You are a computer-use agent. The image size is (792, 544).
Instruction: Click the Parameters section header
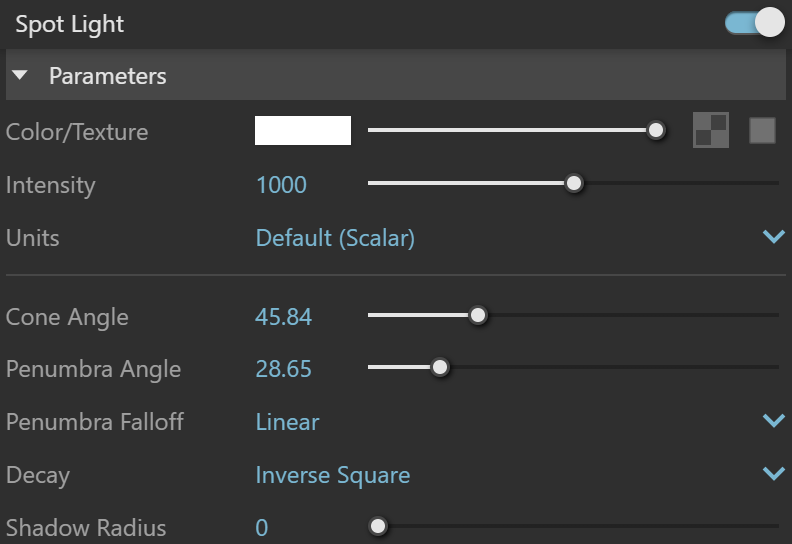(x=396, y=75)
